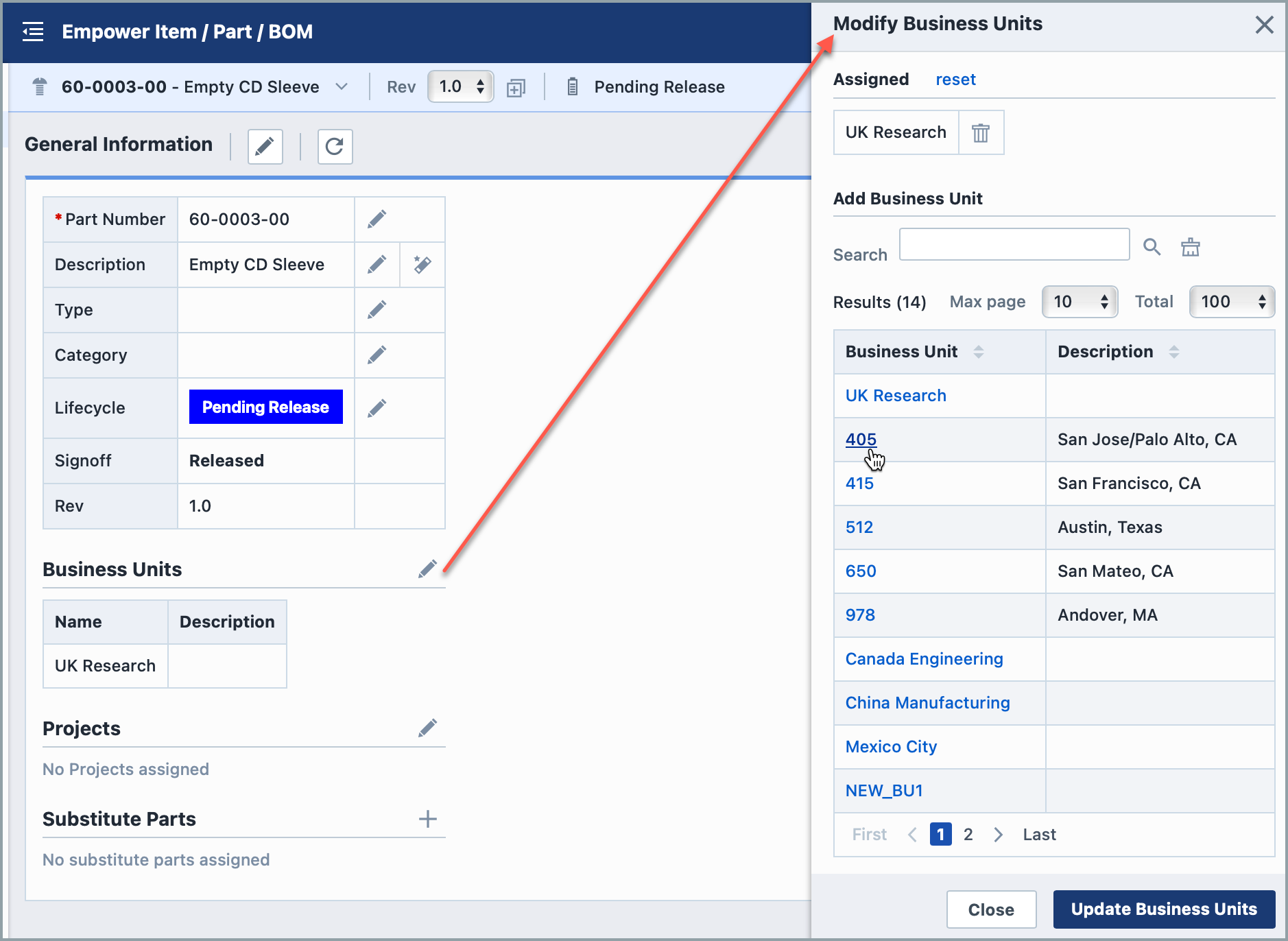Click the search magnifier icon
This screenshot has height=941, width=1288.
point(1152,247)
